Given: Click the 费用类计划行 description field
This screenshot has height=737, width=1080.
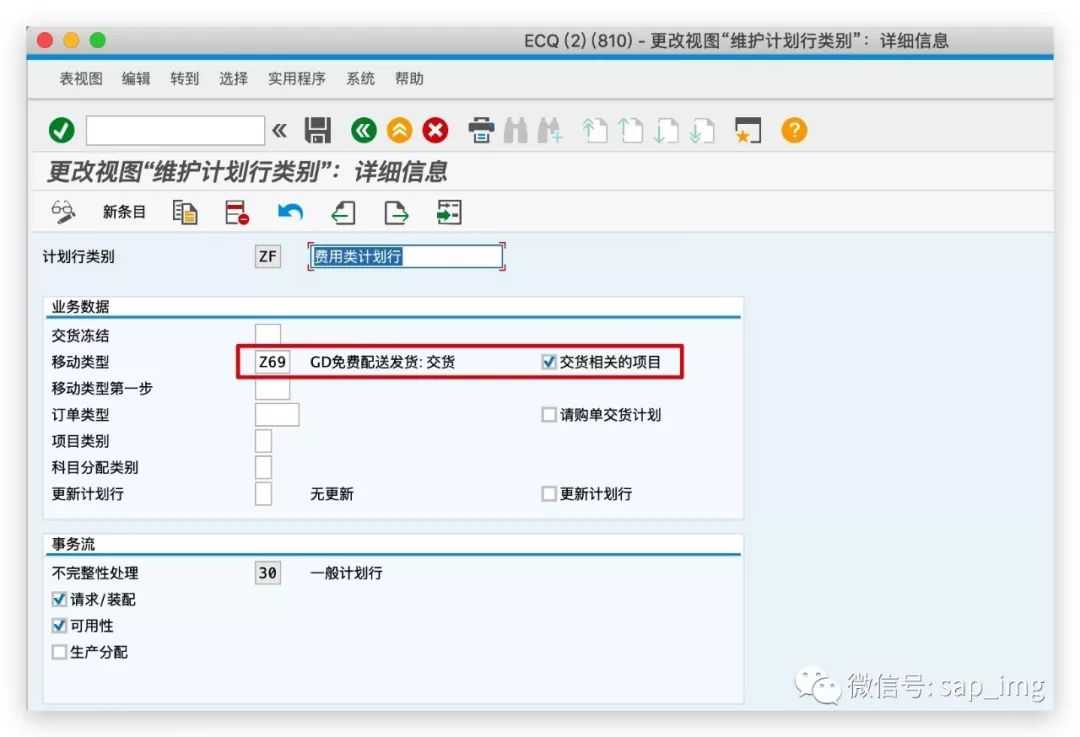Looking at the screenshot, I should click(x=406, y=256).
